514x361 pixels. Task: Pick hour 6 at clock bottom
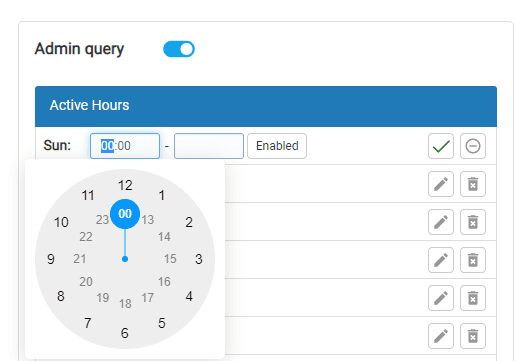[x=125, y=333]
